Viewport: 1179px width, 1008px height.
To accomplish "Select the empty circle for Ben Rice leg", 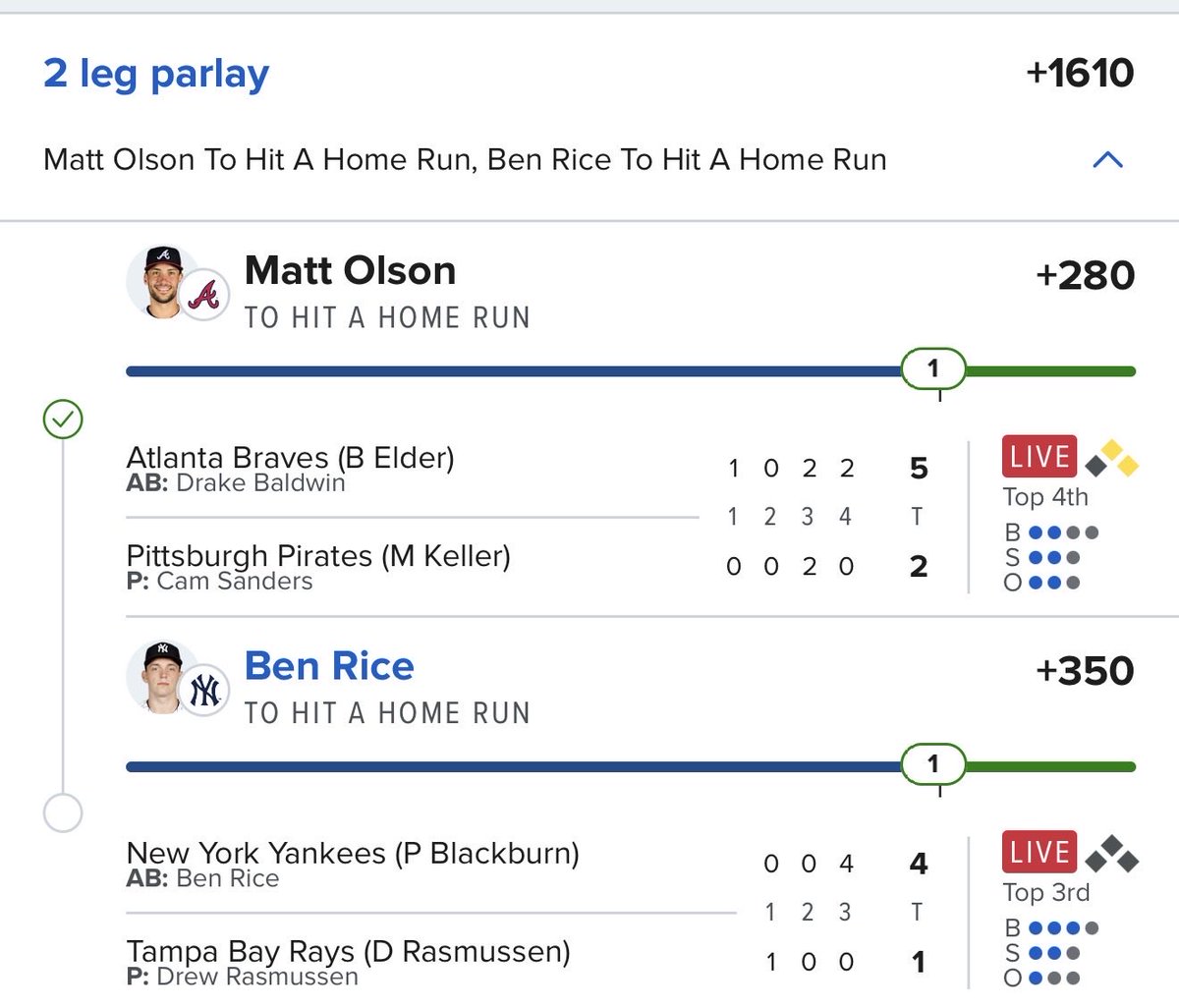I will click(x=63, y=812).
